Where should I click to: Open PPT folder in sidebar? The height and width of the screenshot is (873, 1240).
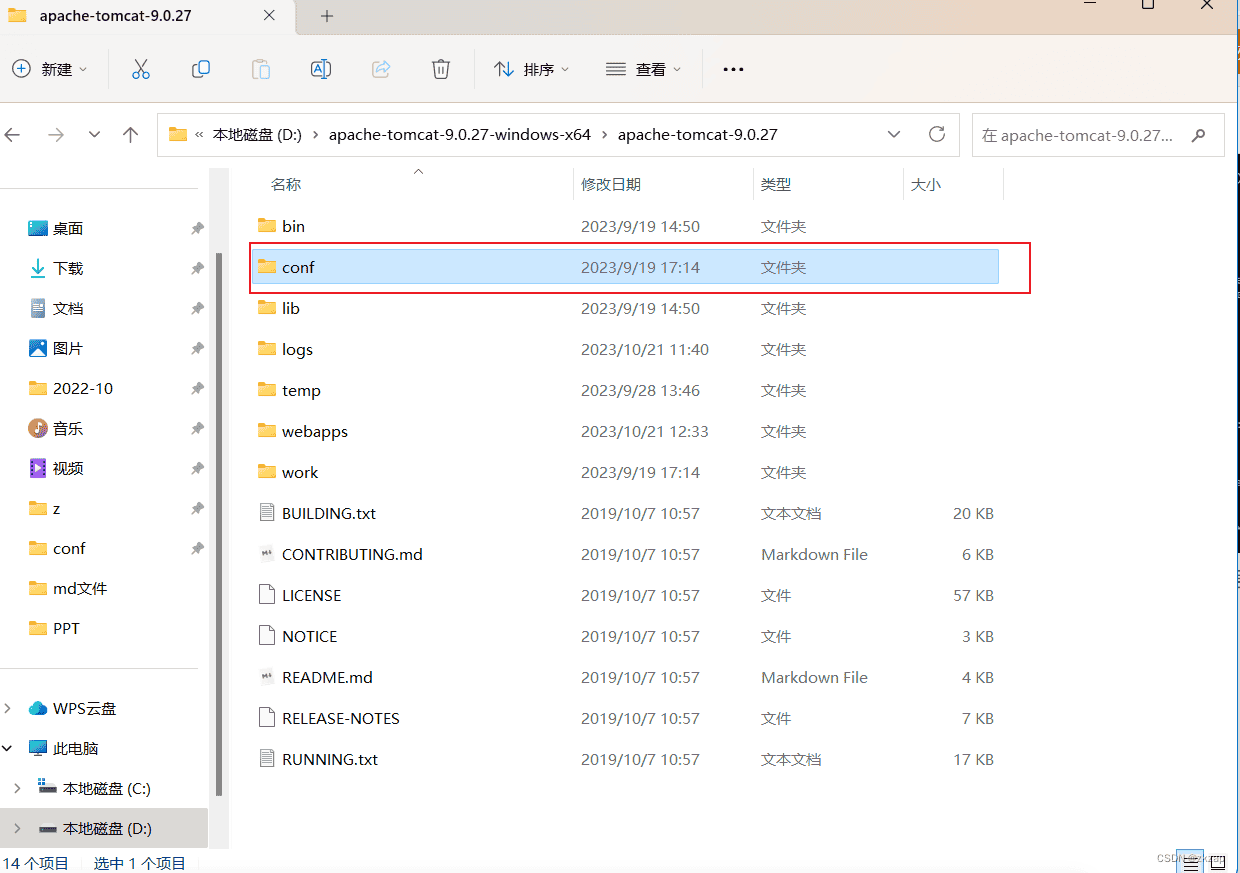click(x=54, y=628)
